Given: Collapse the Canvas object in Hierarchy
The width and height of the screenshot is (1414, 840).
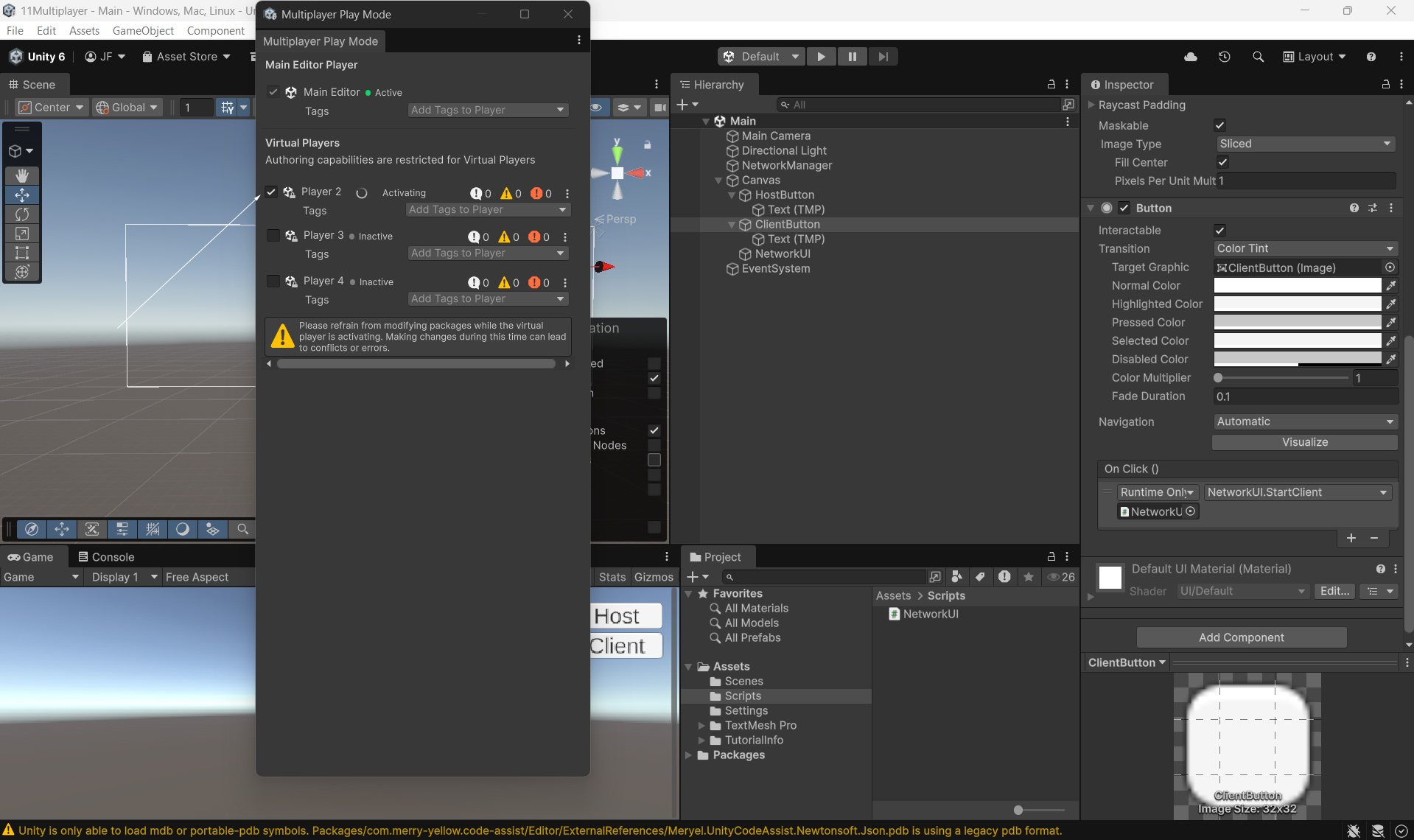Looking at the screenshot, I should tap(718, 181).
